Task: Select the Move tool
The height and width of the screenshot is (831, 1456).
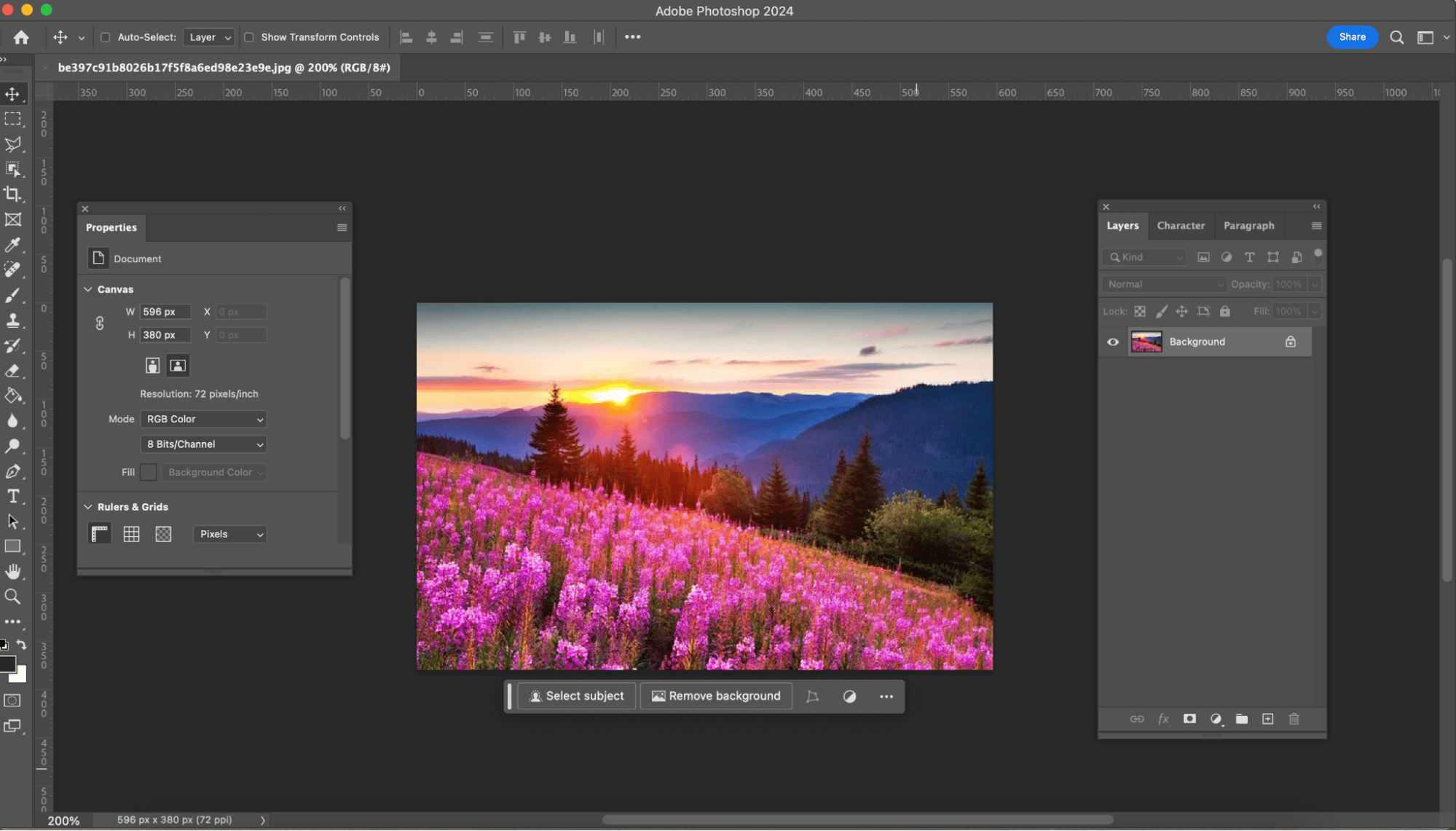Action: coord(12,94)
